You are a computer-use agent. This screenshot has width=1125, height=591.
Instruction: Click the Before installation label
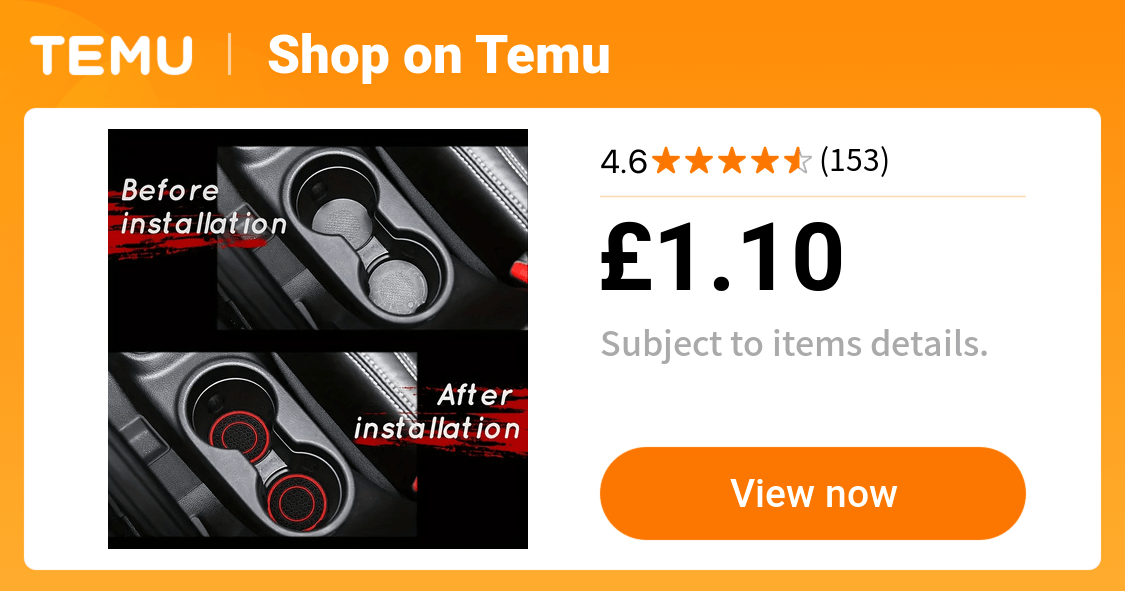click(x=203, y=207)
